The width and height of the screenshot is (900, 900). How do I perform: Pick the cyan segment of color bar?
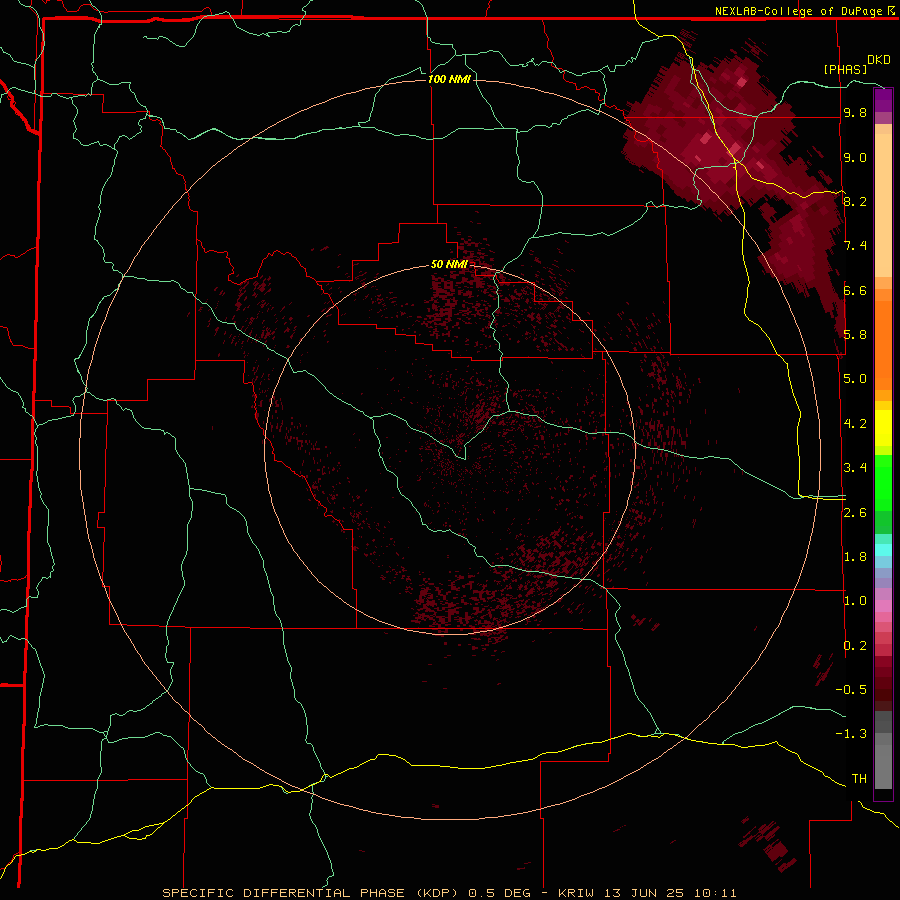point(883,550)
